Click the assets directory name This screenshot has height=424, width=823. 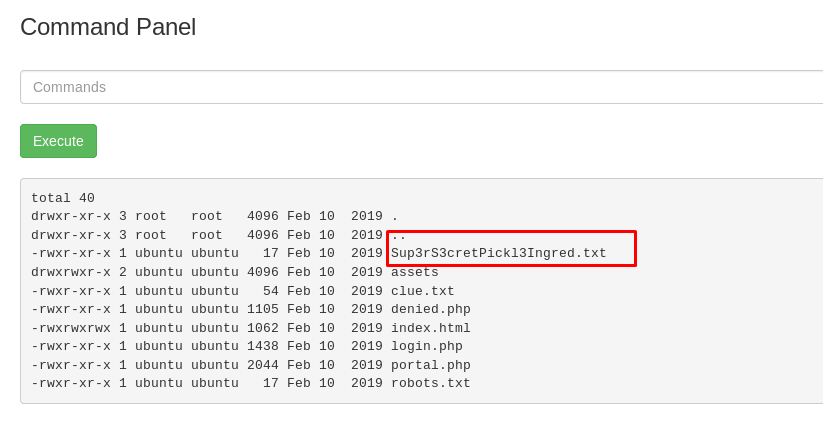pos(415,272)
